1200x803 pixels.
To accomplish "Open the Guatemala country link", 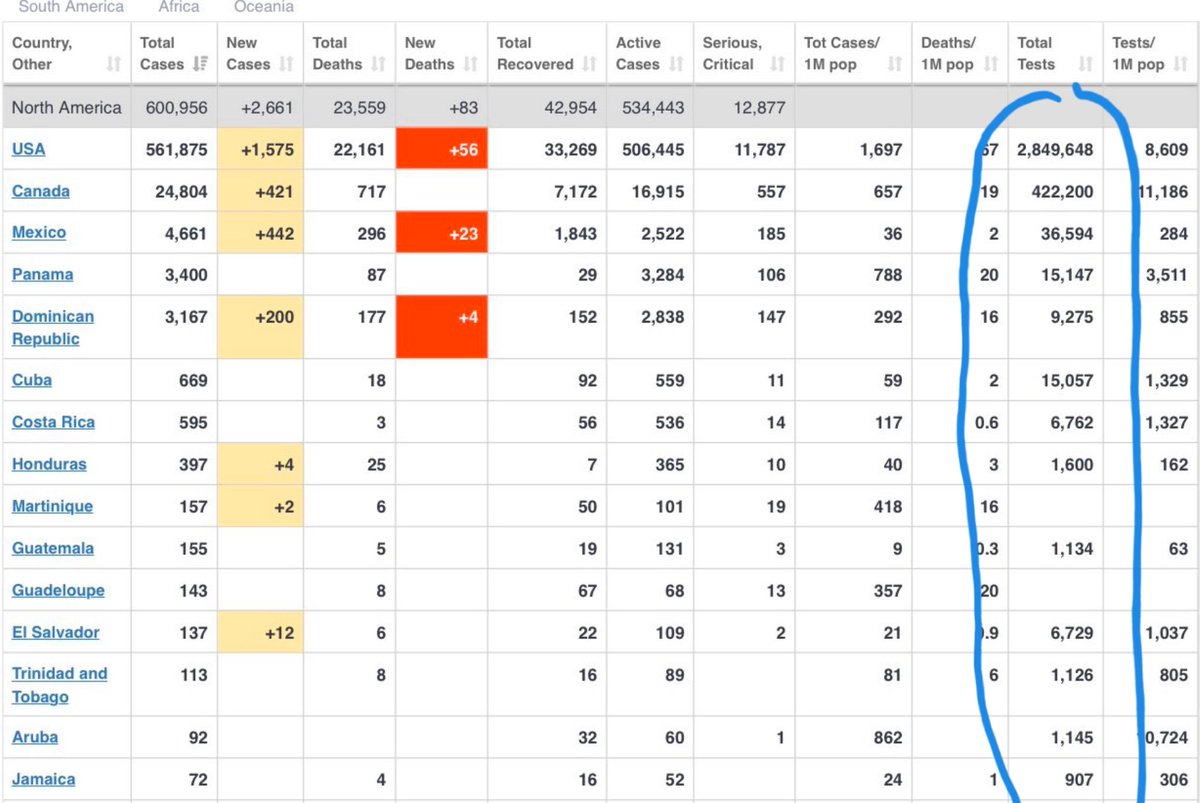I will (x=53, y=548).
